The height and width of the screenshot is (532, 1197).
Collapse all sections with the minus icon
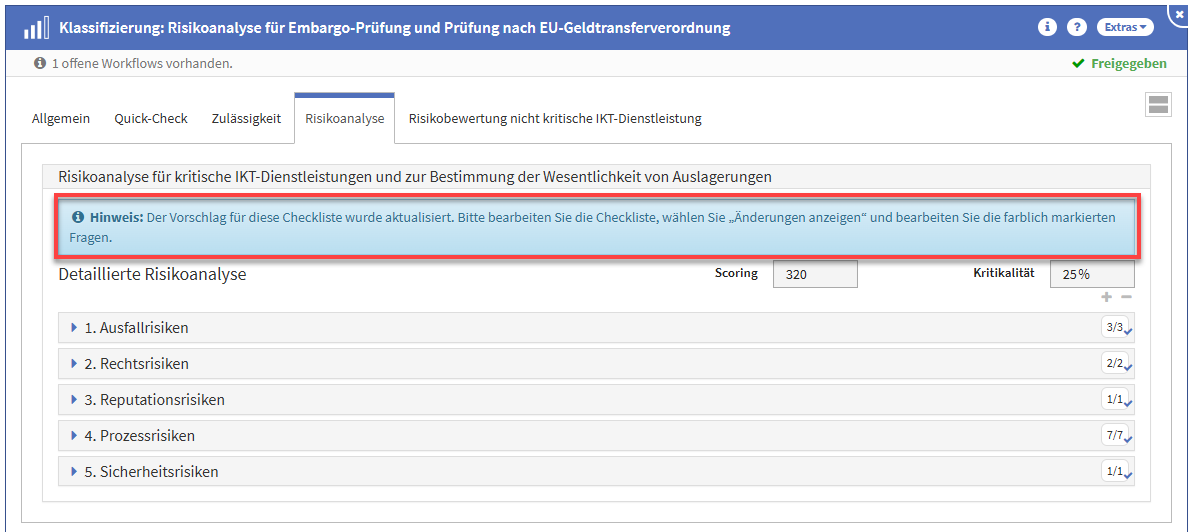[x=1126, y=297]
